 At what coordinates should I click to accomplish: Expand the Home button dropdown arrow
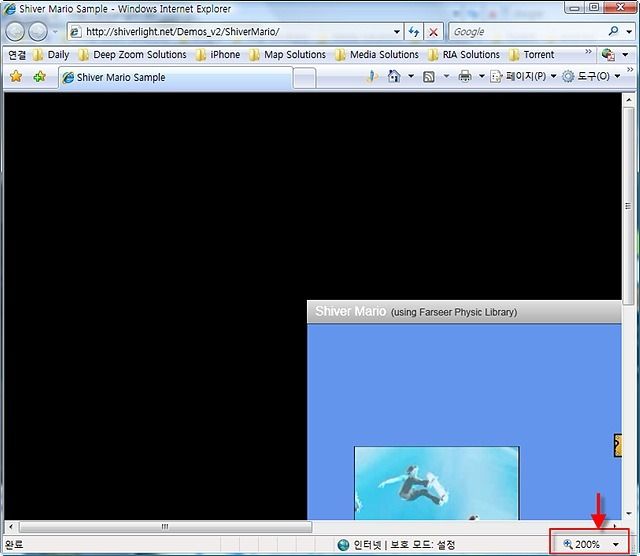click(x=411, y=76)
